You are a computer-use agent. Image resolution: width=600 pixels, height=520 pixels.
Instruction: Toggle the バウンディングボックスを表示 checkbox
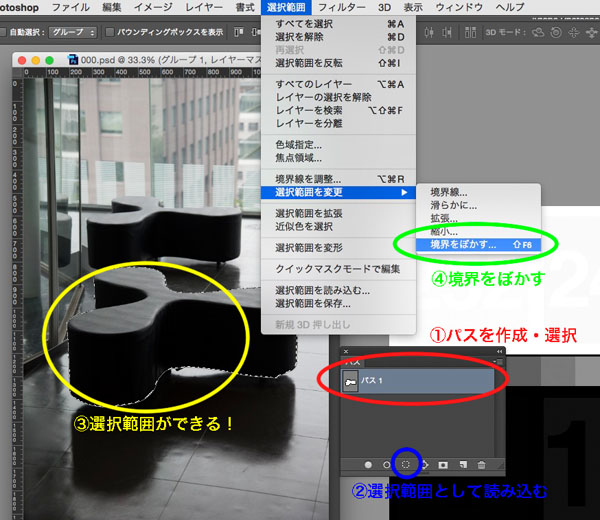(x=112, y=32)
